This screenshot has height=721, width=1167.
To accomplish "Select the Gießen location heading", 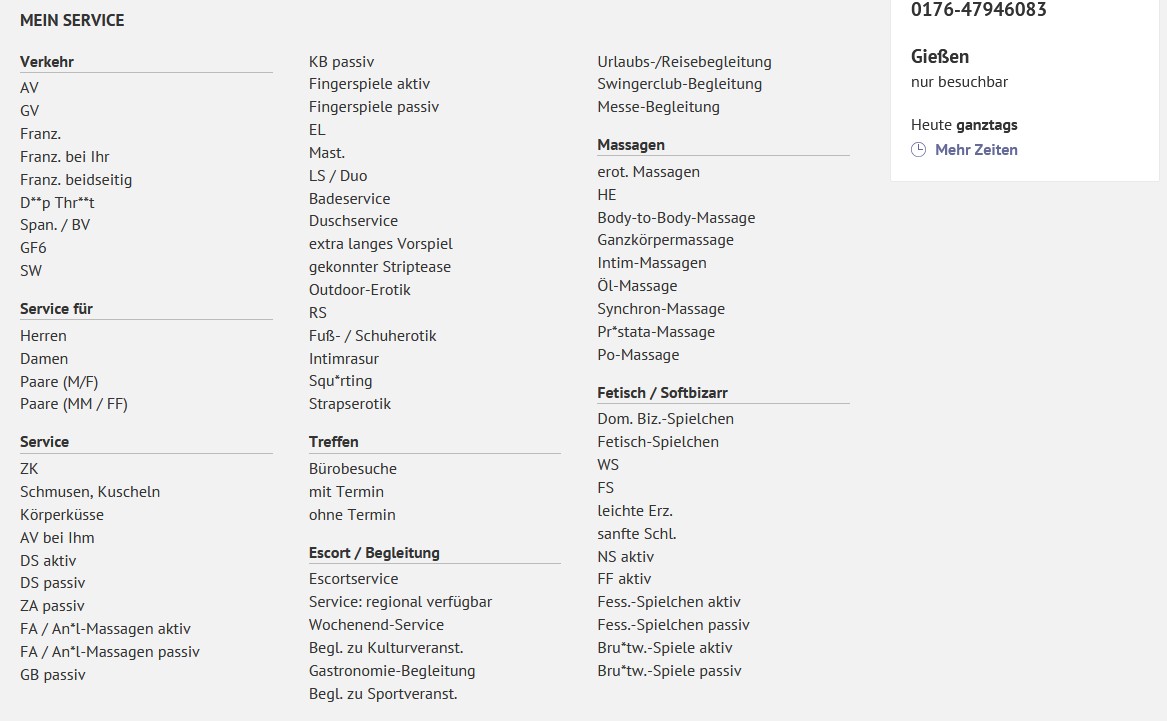I will [x=940, y=57].
